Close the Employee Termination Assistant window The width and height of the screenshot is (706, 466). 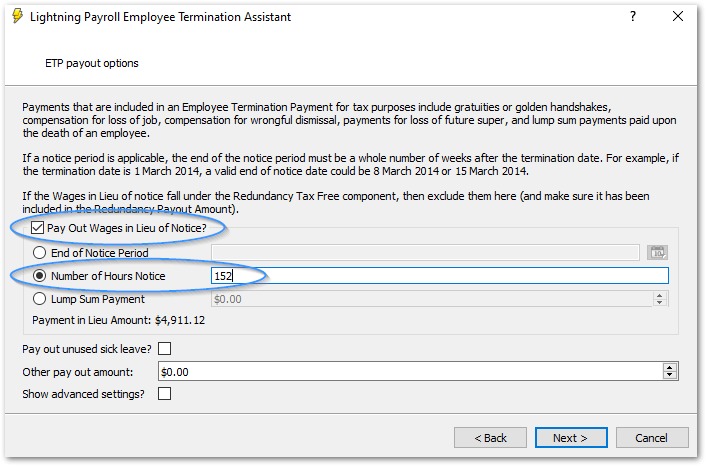677,17
